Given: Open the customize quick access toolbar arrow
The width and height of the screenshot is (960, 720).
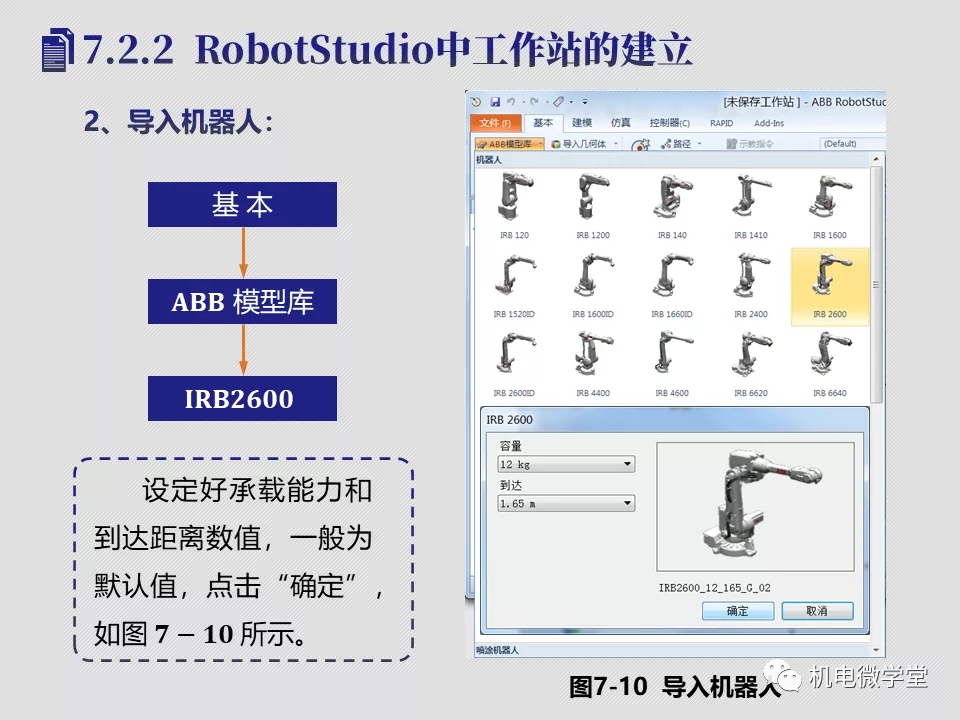Looking at the screenshot, I should pos(585,102).
